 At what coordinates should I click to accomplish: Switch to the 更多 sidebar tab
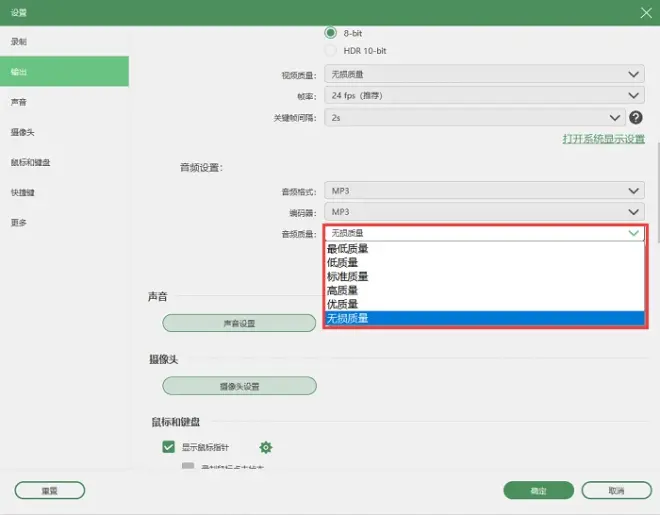[x=64, y=223]
